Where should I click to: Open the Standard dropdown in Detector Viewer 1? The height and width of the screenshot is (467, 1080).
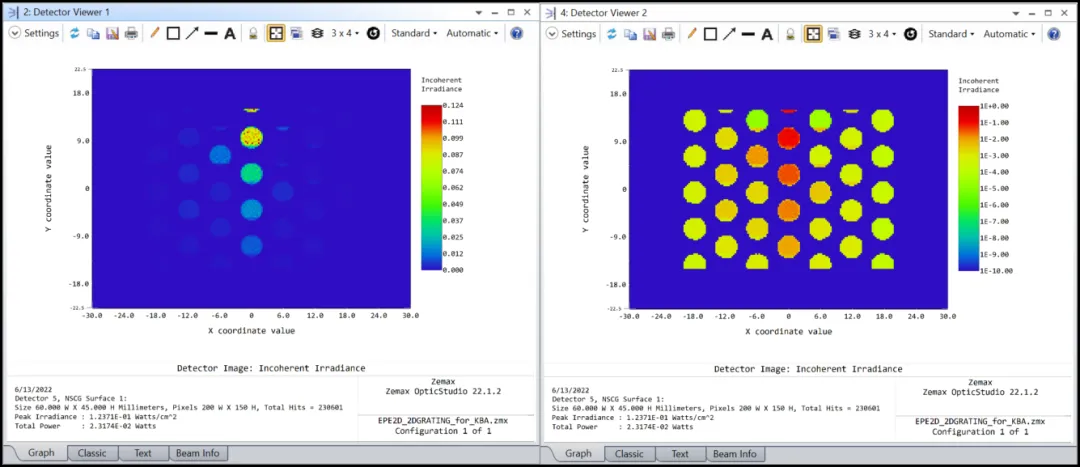coord(414,33)
